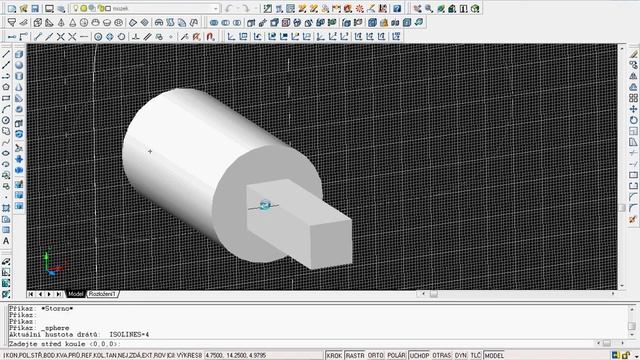Toggle the MODEL space button
Image resolution: width=640 pixels, height=360 pixels.
coord(494,356)
